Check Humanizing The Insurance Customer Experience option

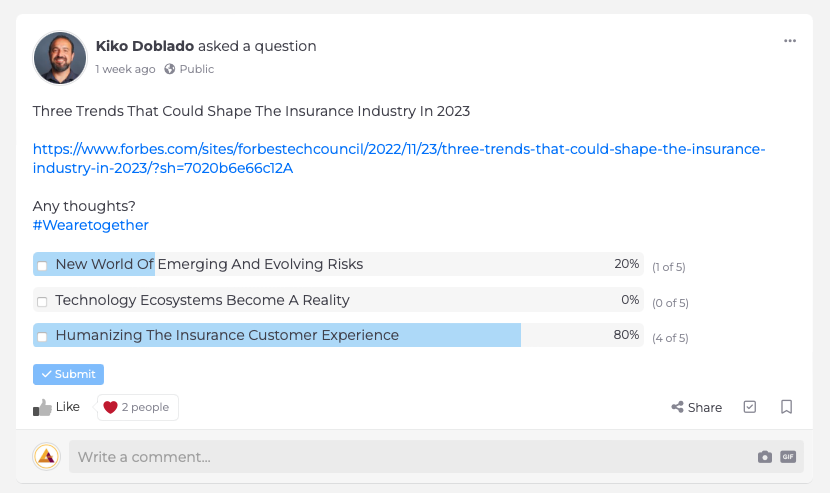coord(42,337)
